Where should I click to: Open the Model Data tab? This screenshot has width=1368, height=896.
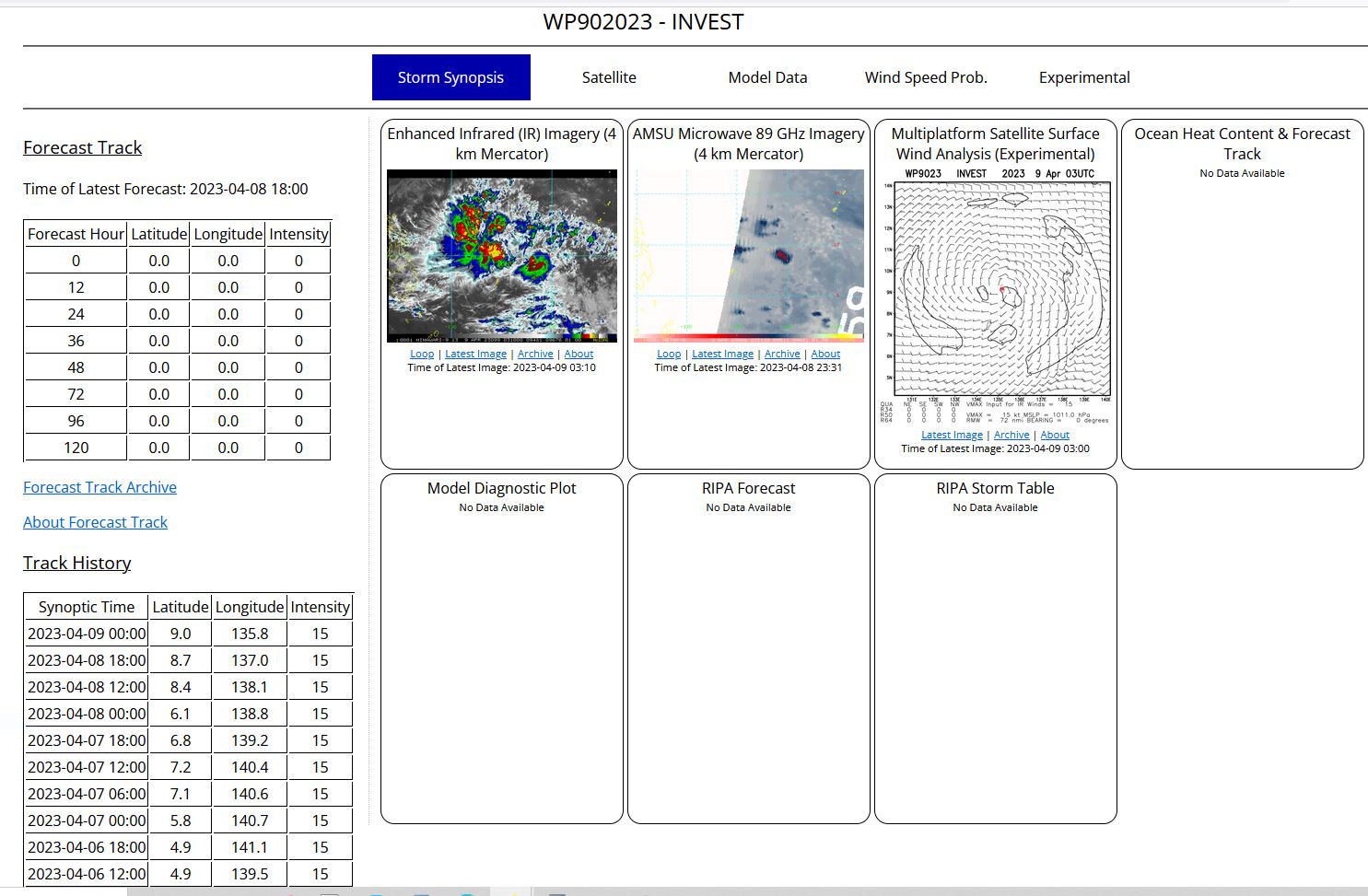point(767,77)
